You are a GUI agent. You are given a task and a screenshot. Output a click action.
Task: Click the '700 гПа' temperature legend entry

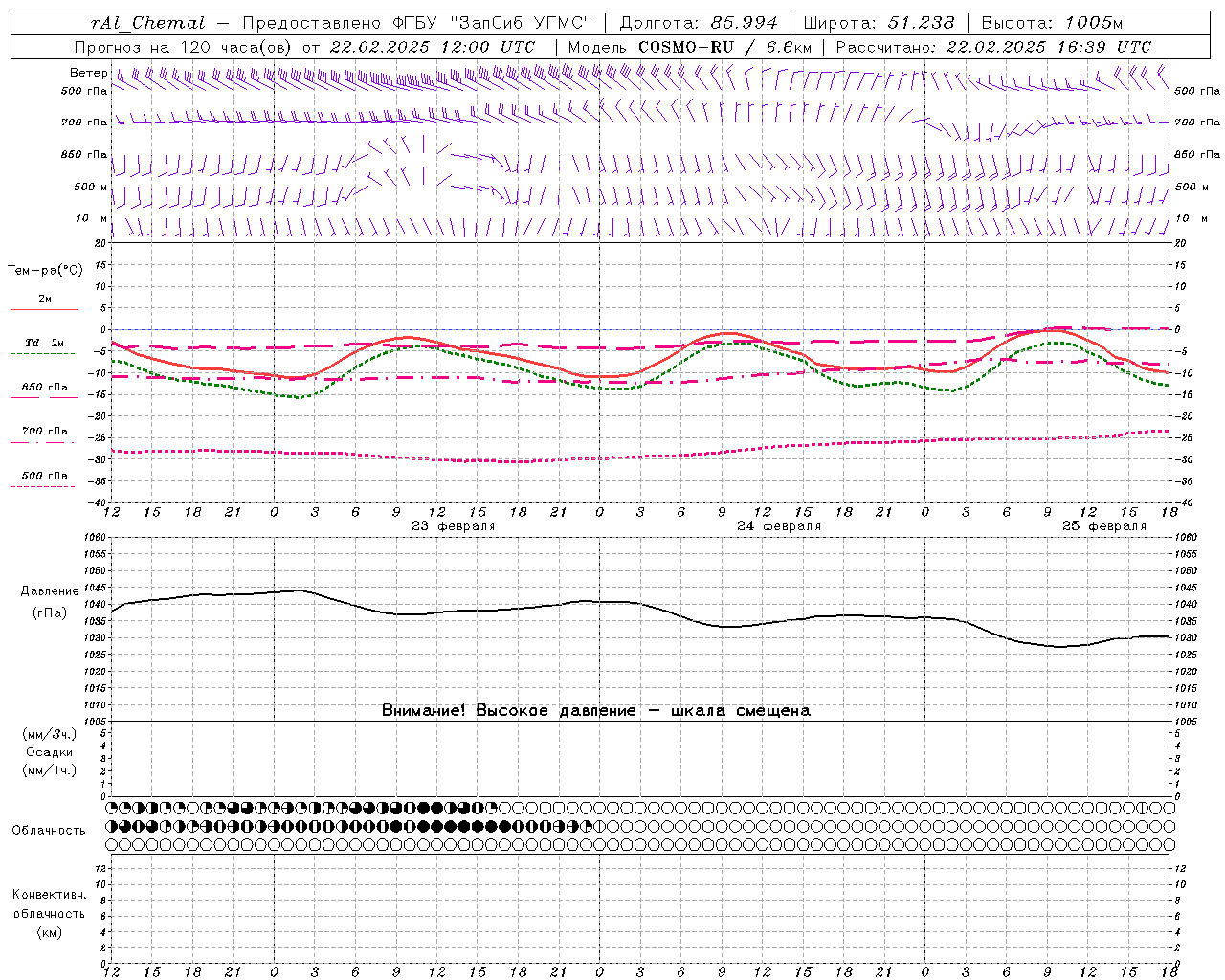coord(45,432)
